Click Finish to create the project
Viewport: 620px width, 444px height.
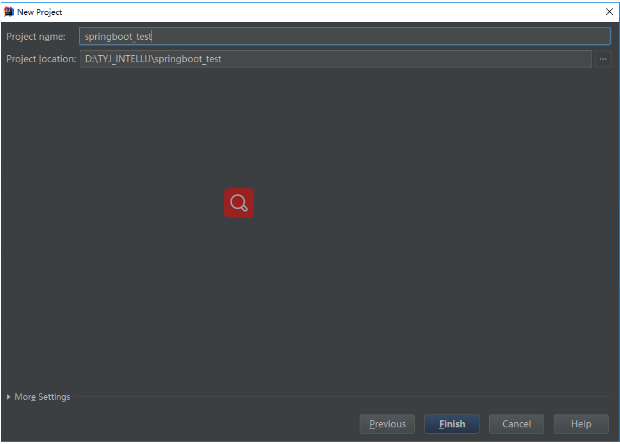click(452, 424)
